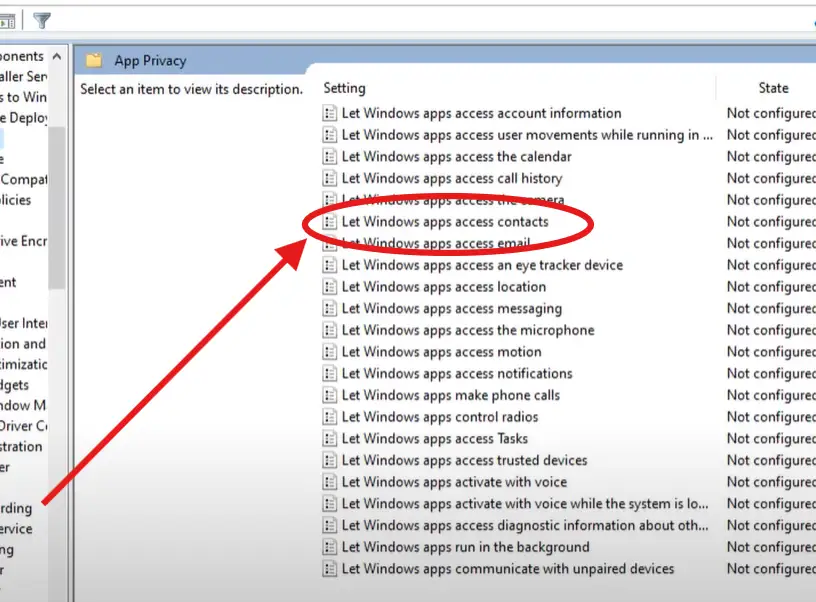
Task: Select the tree item ending in 'aller Ser'
Action: point(23,76)
